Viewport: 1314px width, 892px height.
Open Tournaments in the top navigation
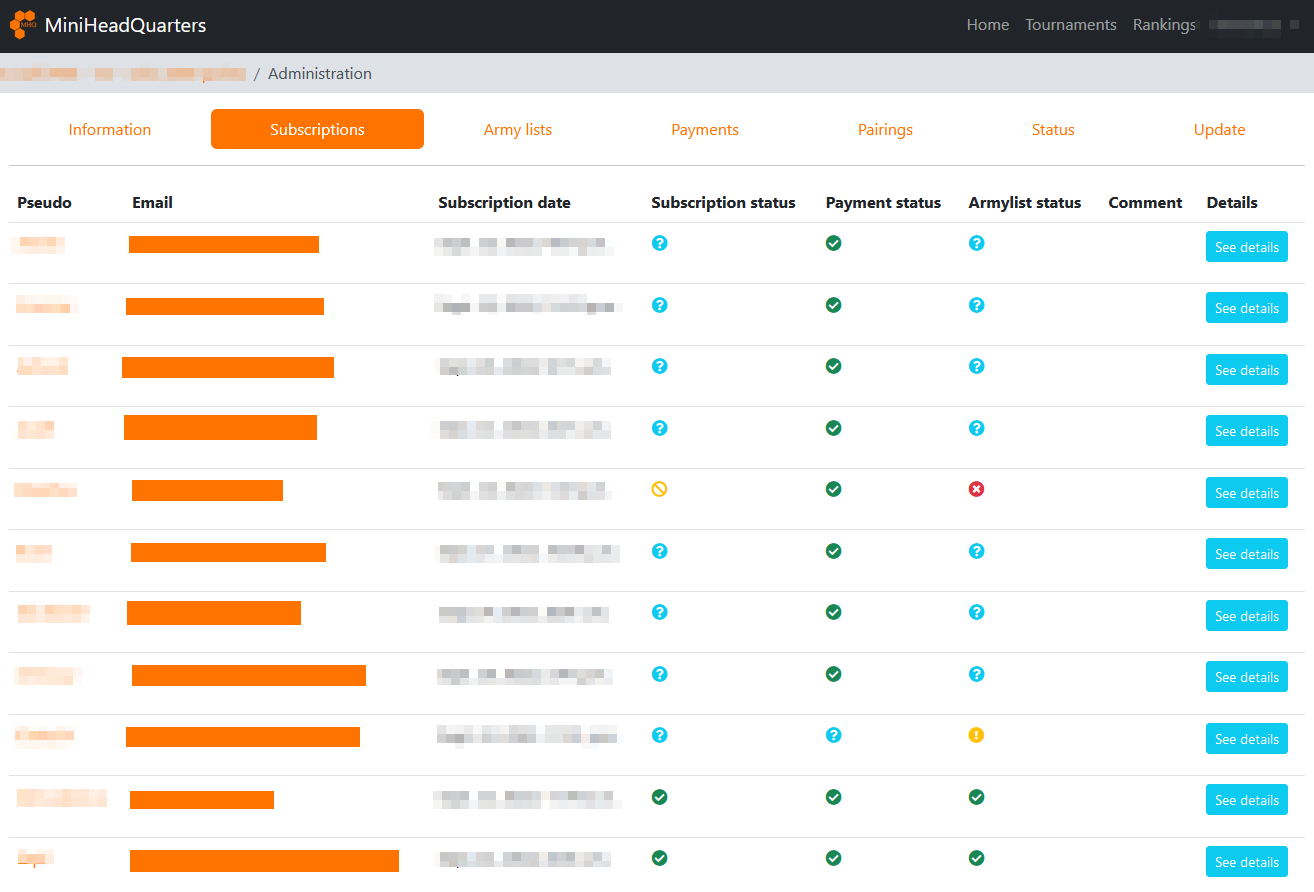tap(1070, 25)
